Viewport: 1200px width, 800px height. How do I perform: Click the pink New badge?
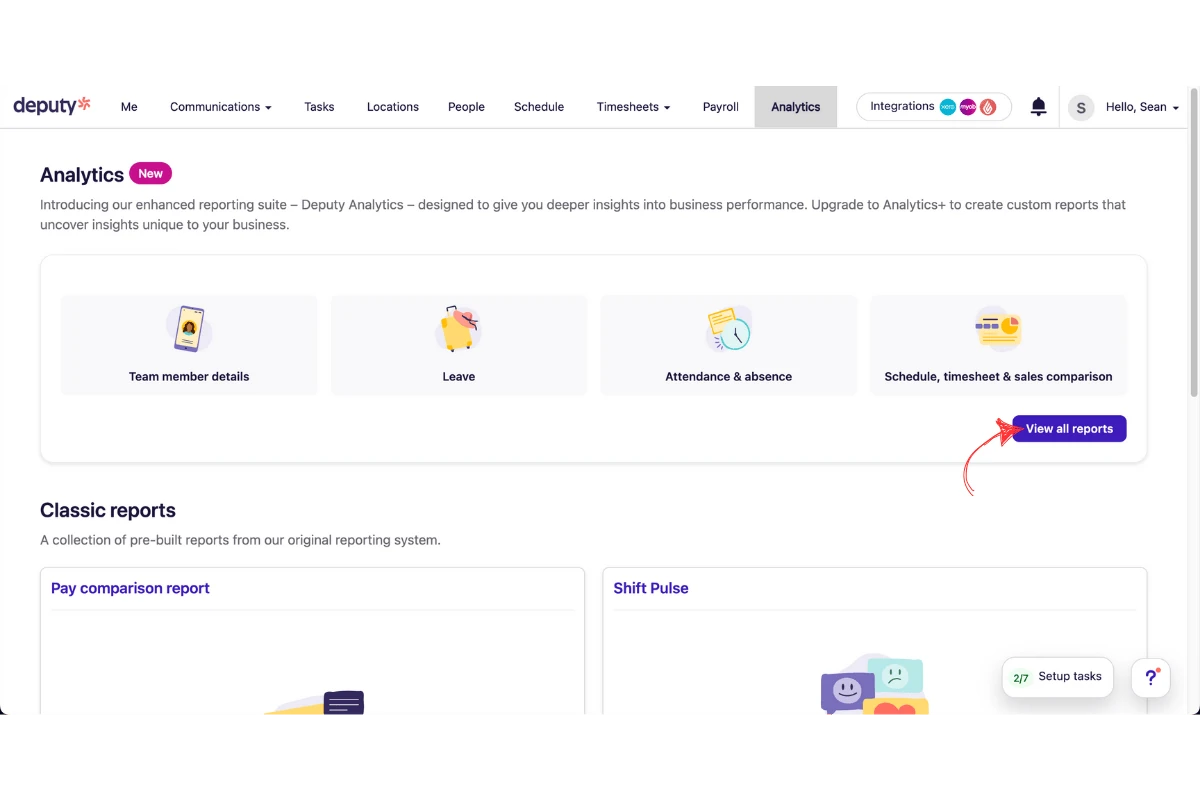(x=151, y=174)
